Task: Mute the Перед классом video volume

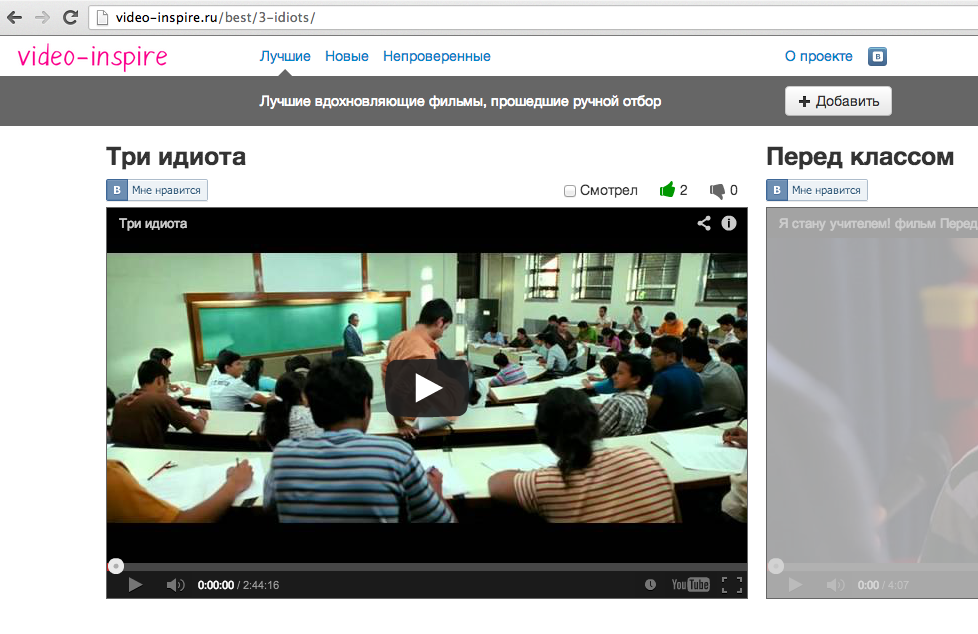Action: click(x=835, y=585)
